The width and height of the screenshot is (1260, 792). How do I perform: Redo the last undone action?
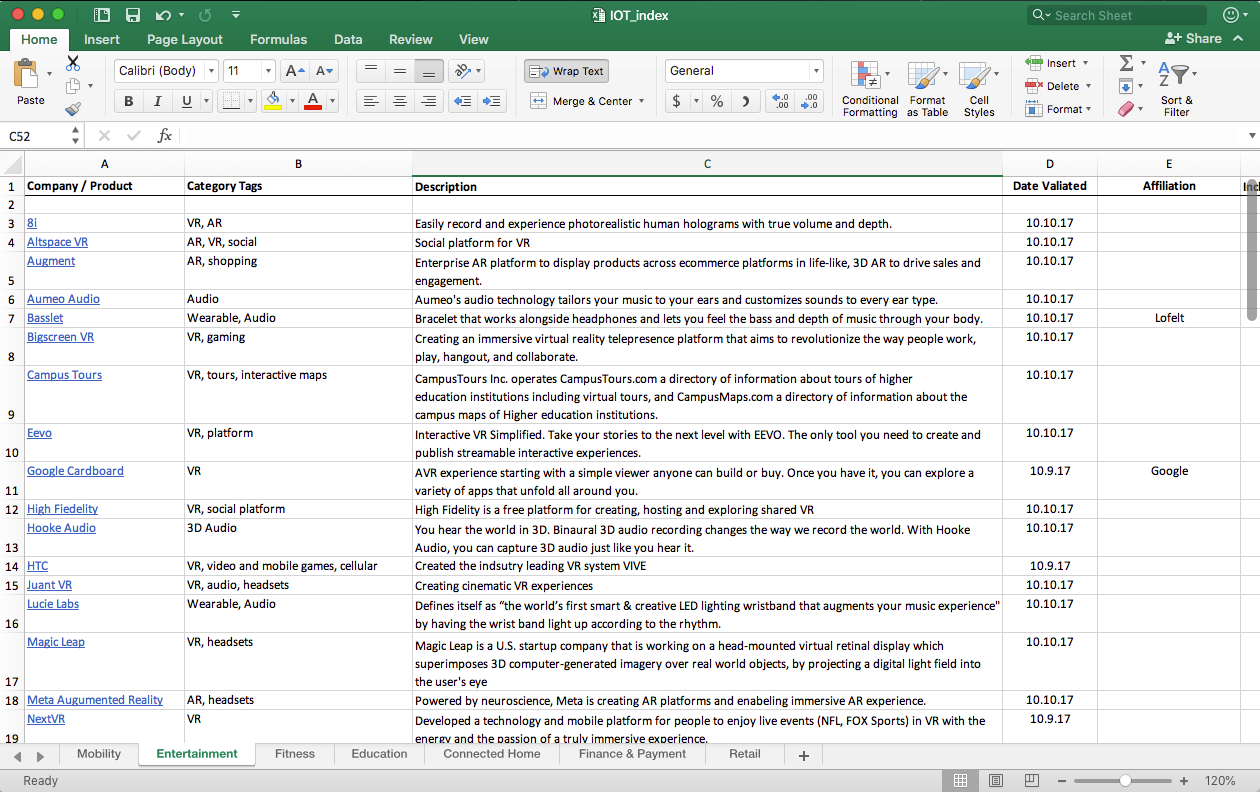click(206, 15)
